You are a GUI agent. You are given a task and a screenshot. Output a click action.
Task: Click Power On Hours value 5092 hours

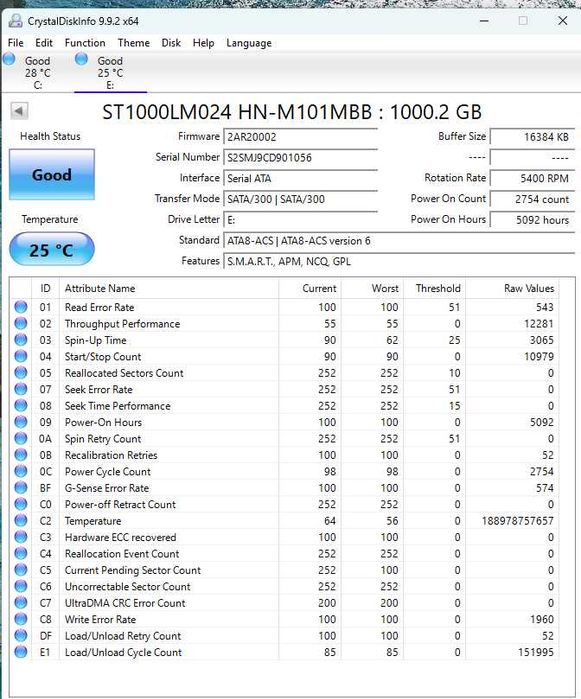click(532, 220)
